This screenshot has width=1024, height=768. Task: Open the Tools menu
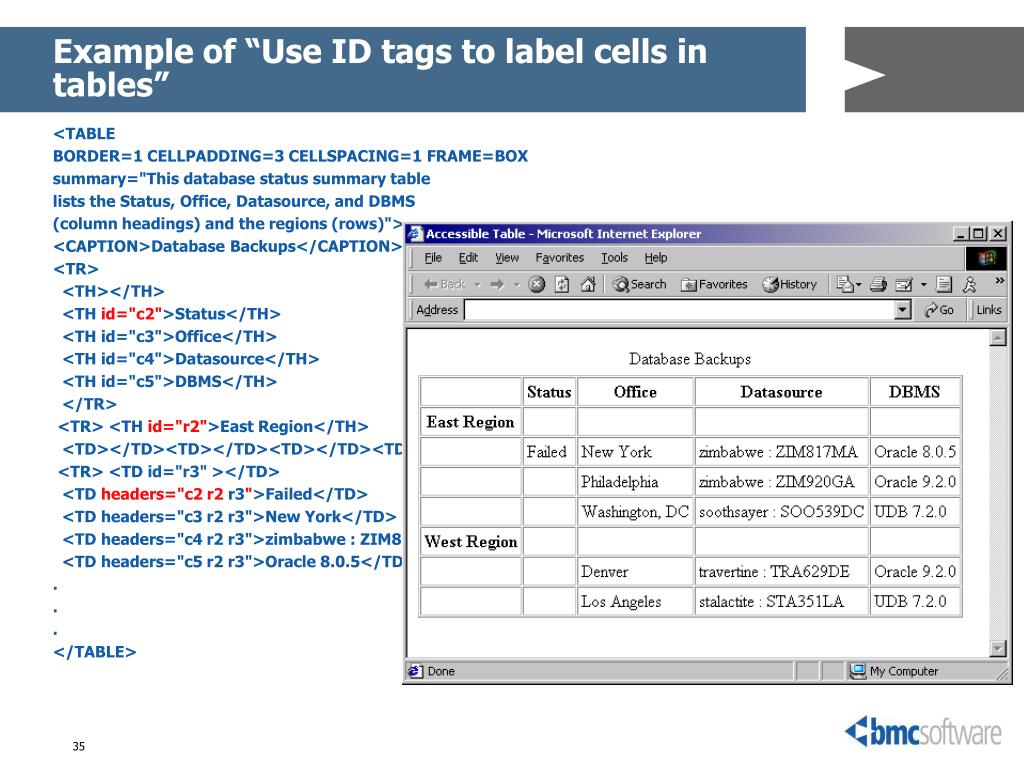tap(615, 257)
